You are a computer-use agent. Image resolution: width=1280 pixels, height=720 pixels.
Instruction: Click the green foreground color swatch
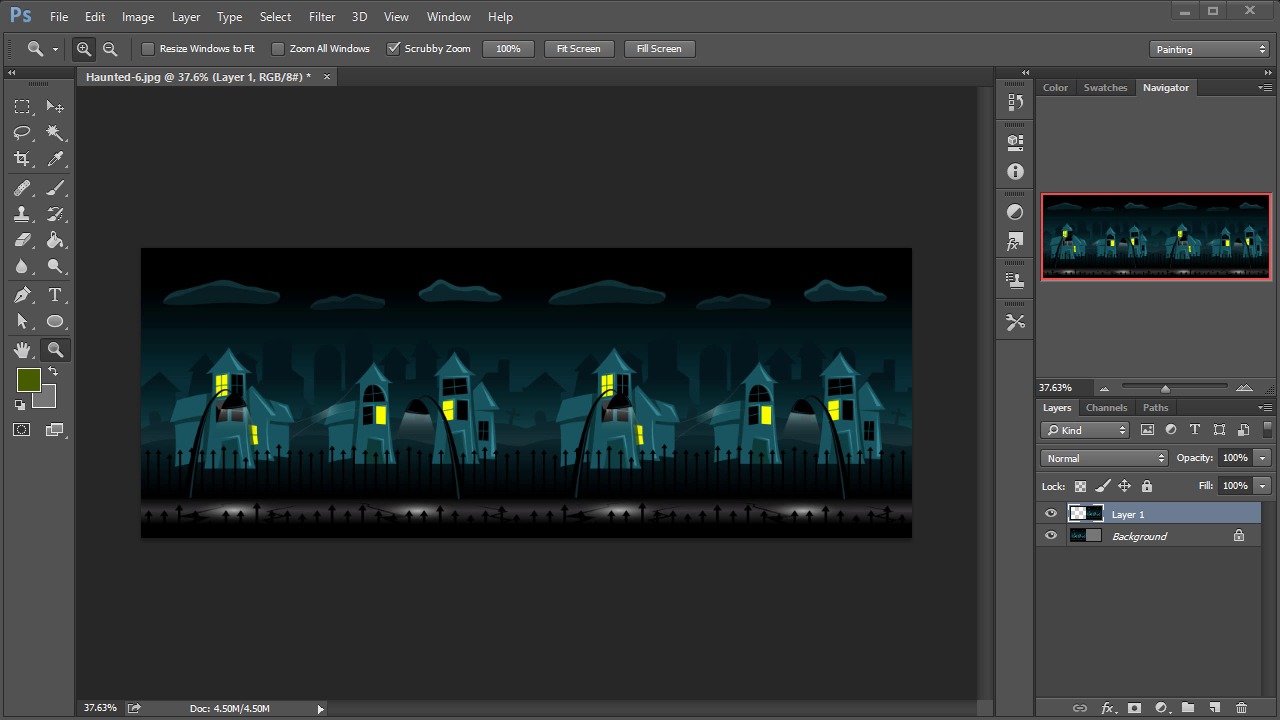[28, 380]
